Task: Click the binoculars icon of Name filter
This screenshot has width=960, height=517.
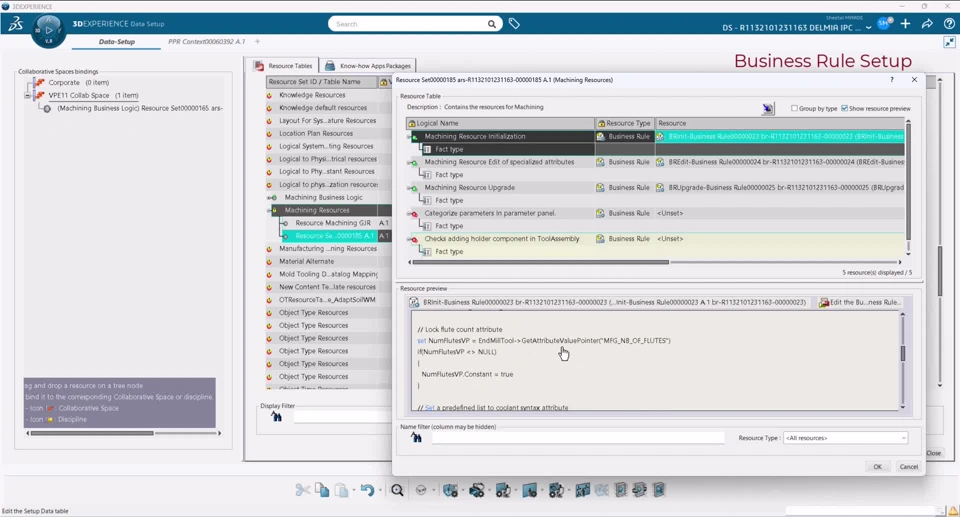Action: pos(416,437)
